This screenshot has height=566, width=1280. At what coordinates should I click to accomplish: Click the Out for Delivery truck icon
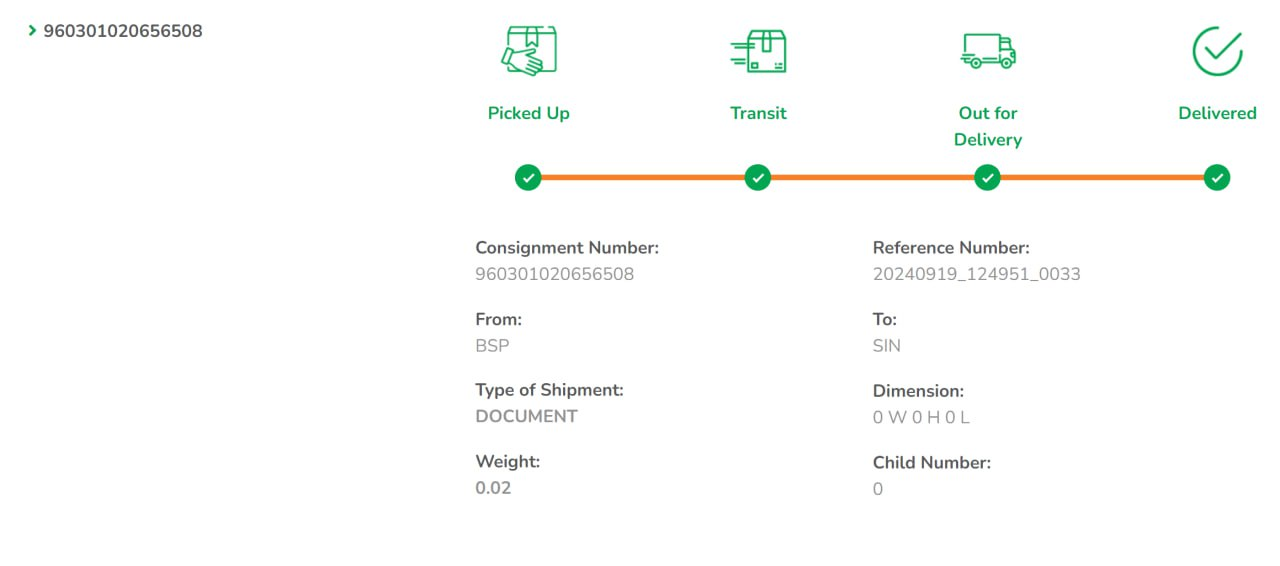[987, 50]
